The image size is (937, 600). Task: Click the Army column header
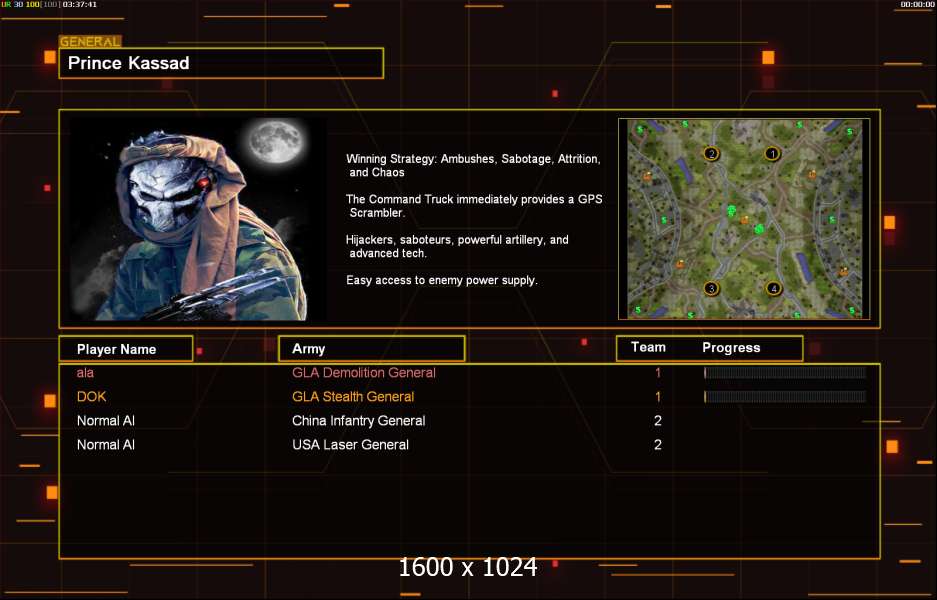pos(372,349)
